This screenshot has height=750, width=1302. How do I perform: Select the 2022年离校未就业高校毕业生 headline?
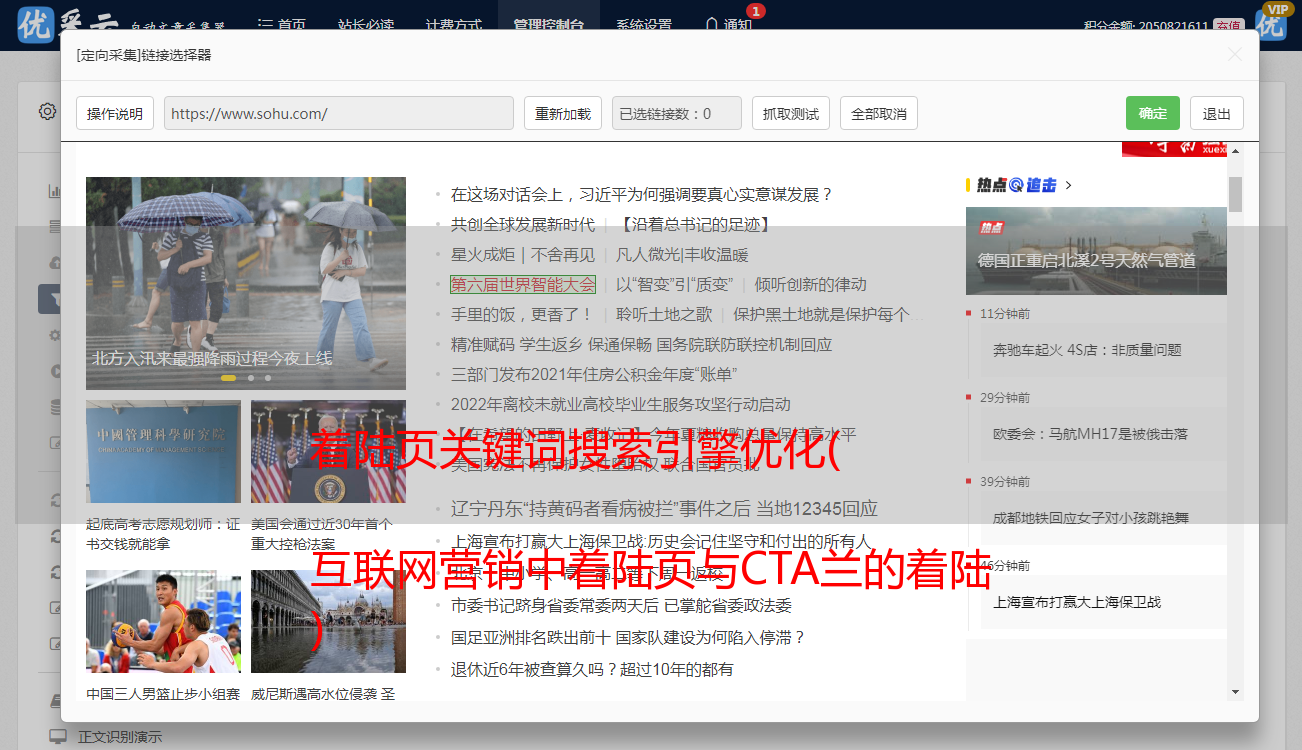(620, 404)
